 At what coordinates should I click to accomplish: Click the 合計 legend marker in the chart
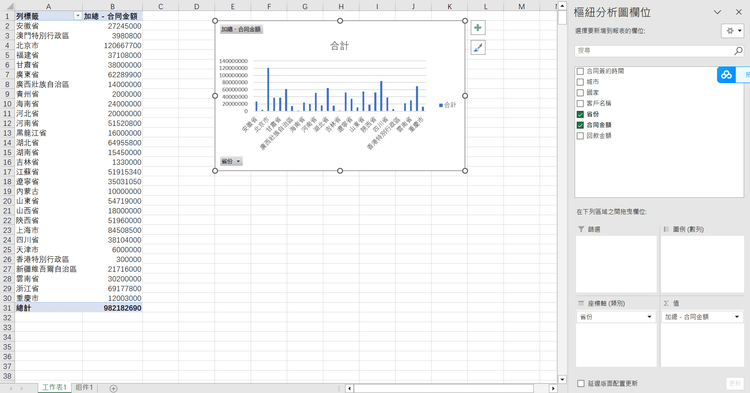point(441,105)
